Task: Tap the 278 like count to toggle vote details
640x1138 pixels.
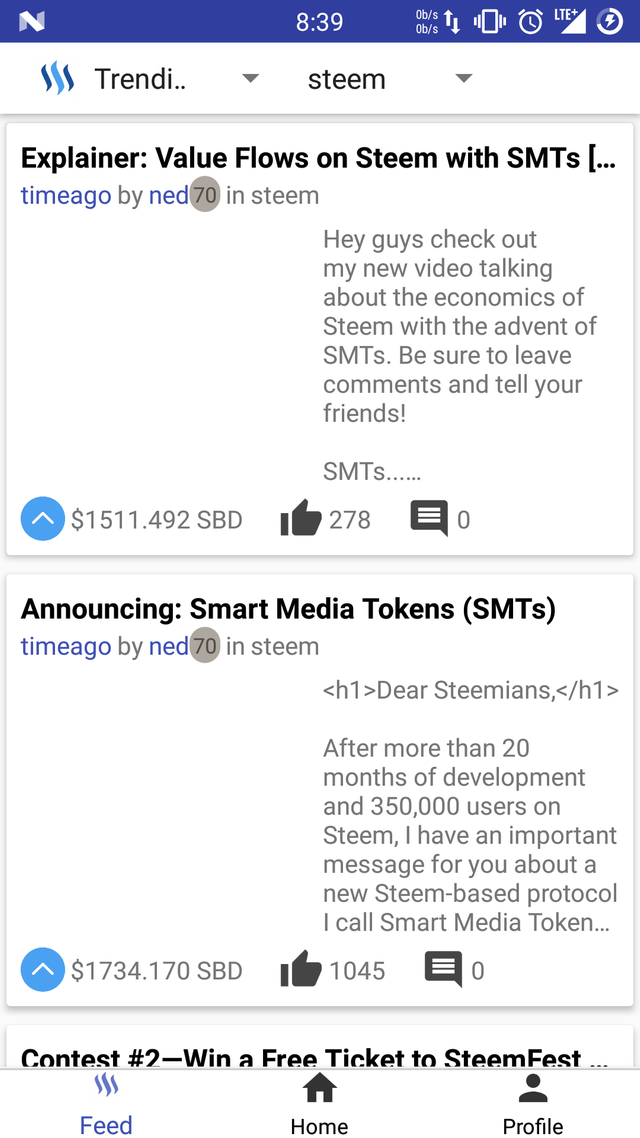Action: point(352,518)
